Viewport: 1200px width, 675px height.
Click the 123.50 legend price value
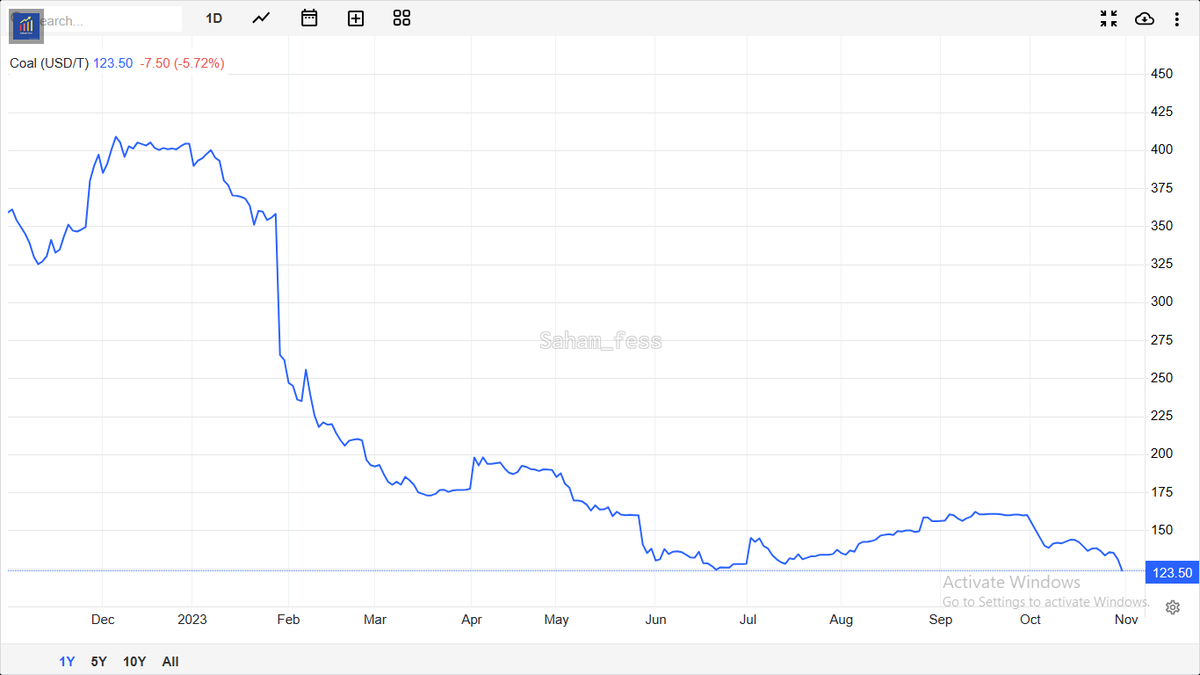point(113,63)
